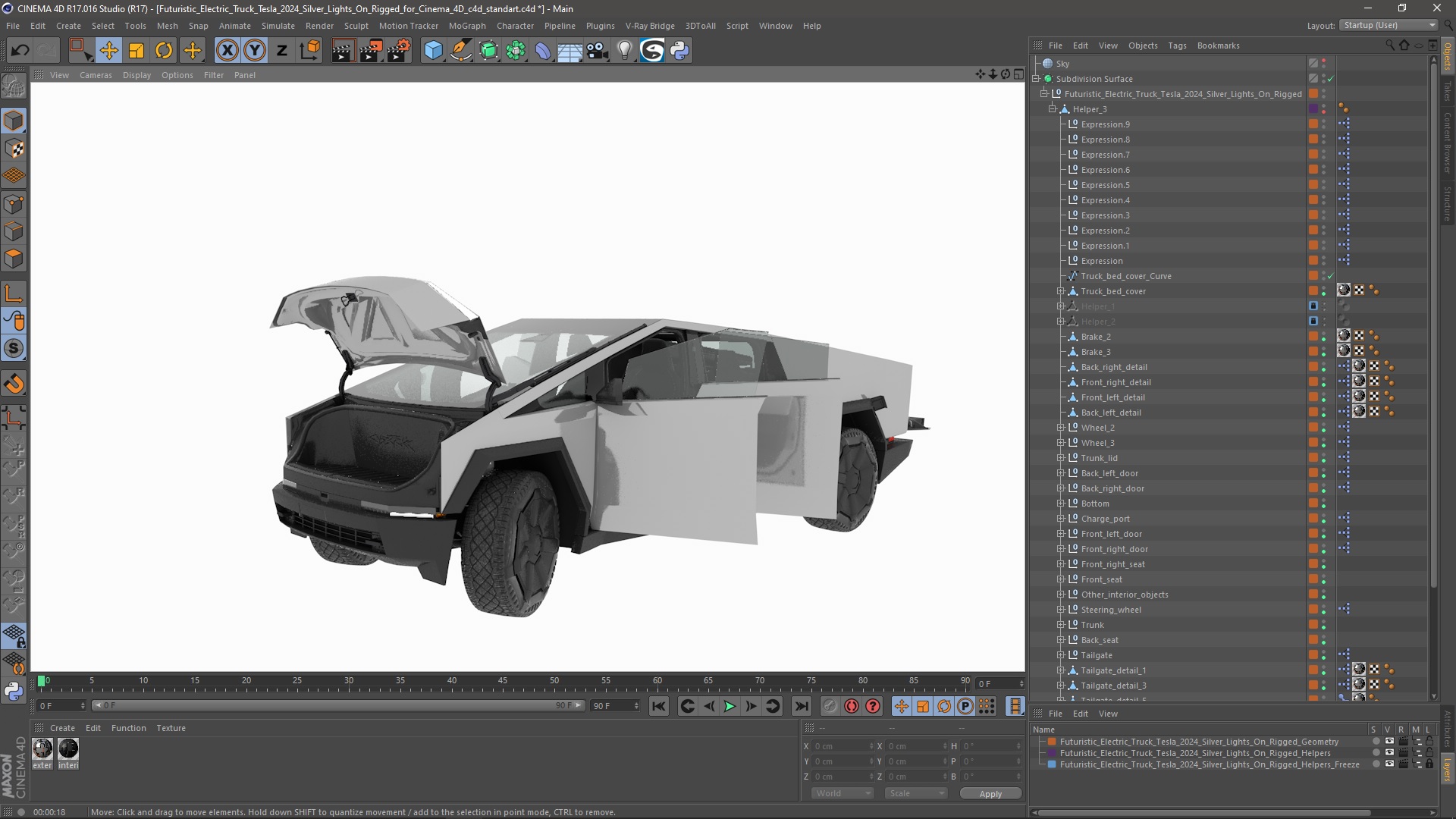Open the deformer objects icon
The width and height of the screenshot is (1456, 819).
[543, 50]
